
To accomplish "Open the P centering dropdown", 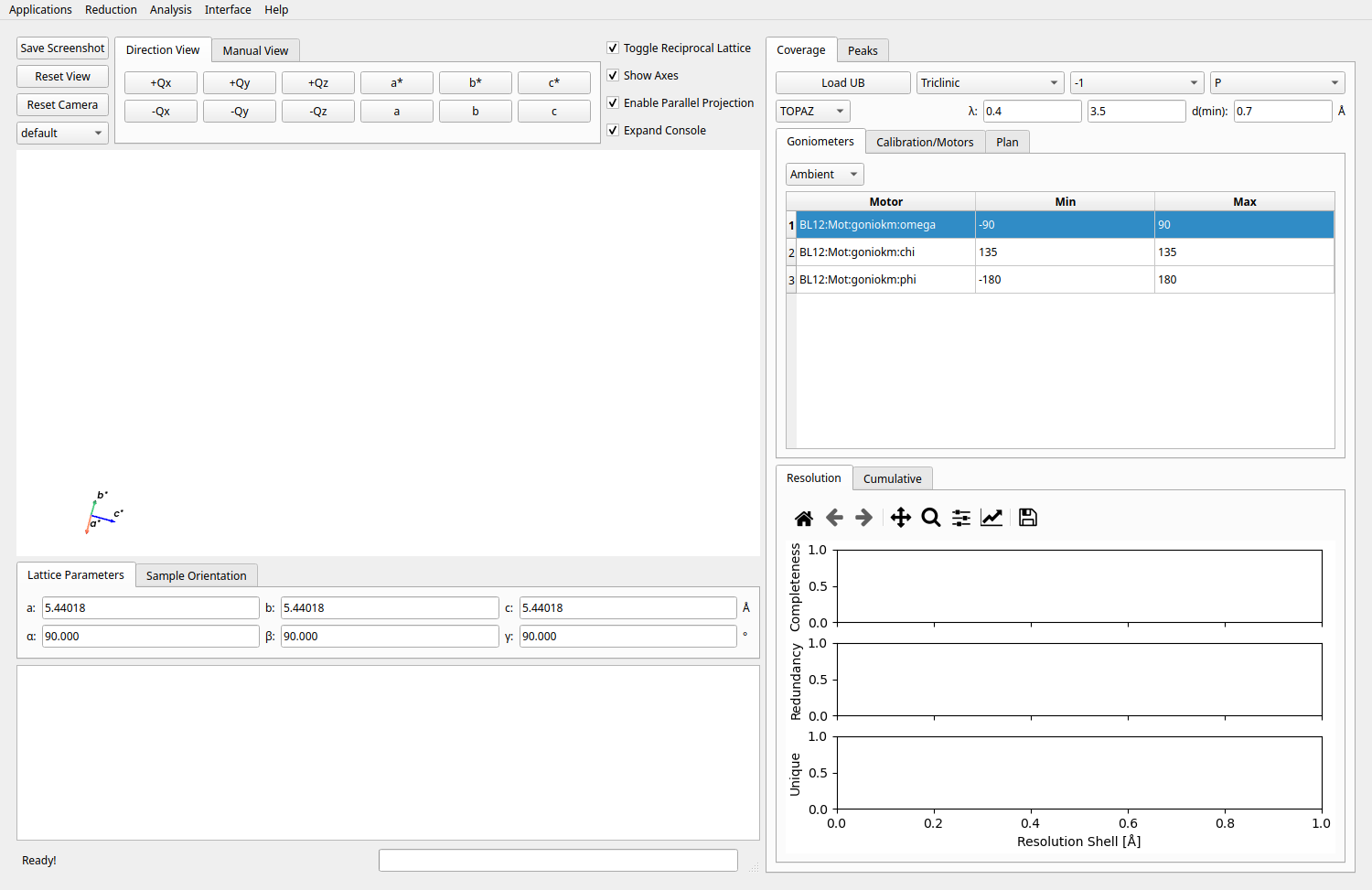I will (1277, 82).
